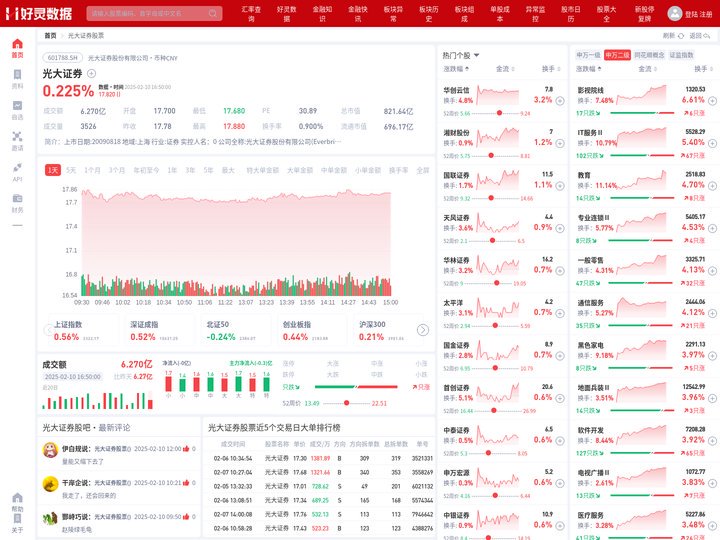Add 国联证券 with its plus icon
The image size is (720, 540).
pyautogui.click(x=560, y=186)
